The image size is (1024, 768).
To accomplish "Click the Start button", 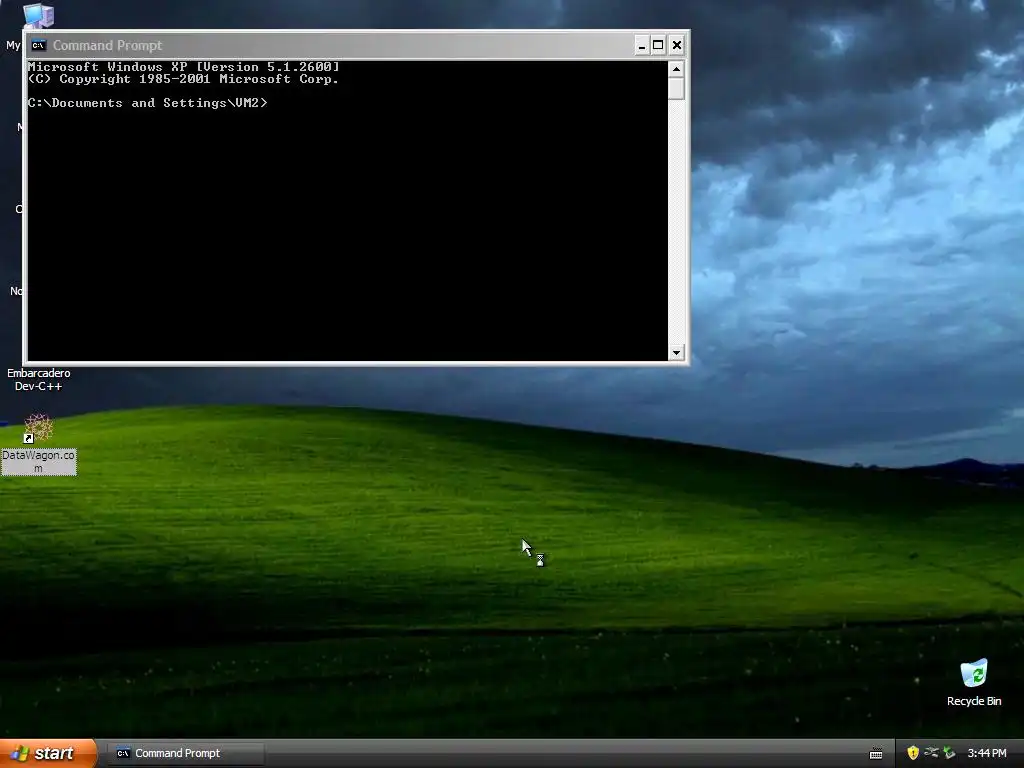I will point(48,753).
